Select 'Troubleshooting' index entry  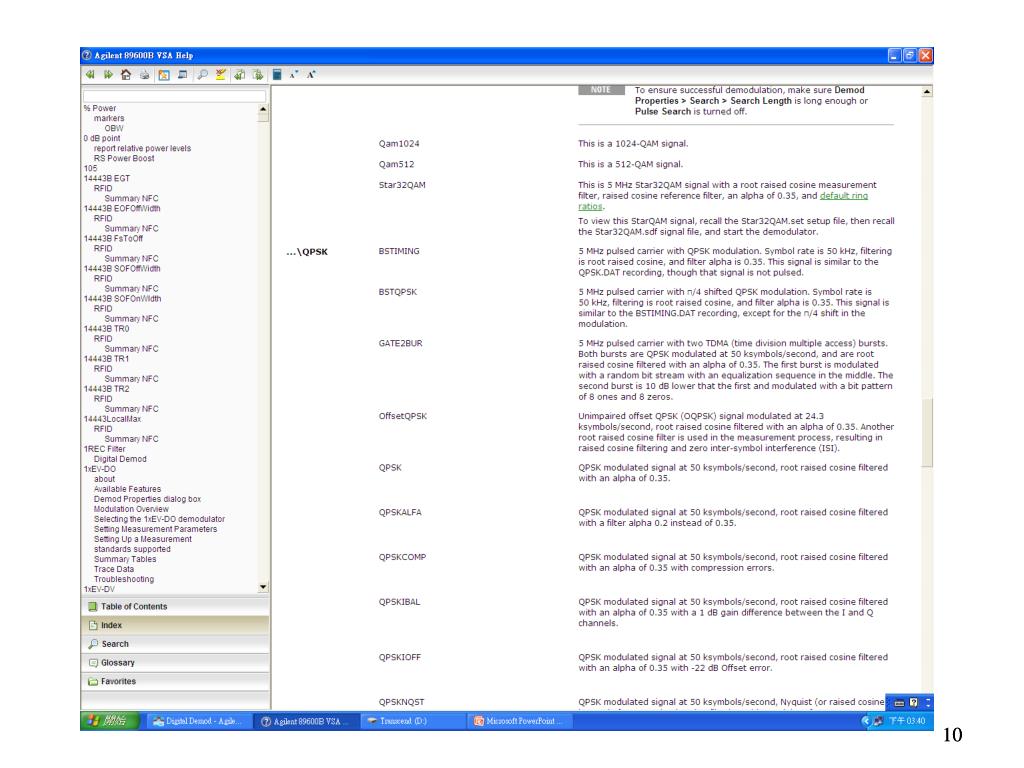124,579
